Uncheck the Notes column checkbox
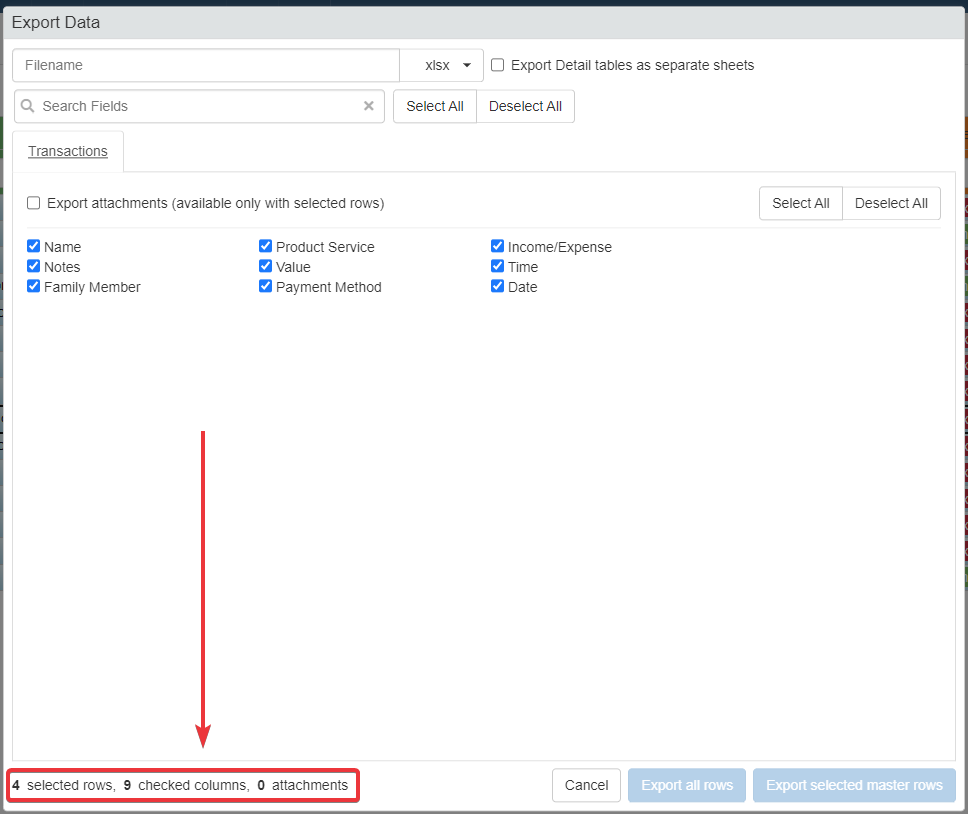The image size is (968, 814). 34,267
